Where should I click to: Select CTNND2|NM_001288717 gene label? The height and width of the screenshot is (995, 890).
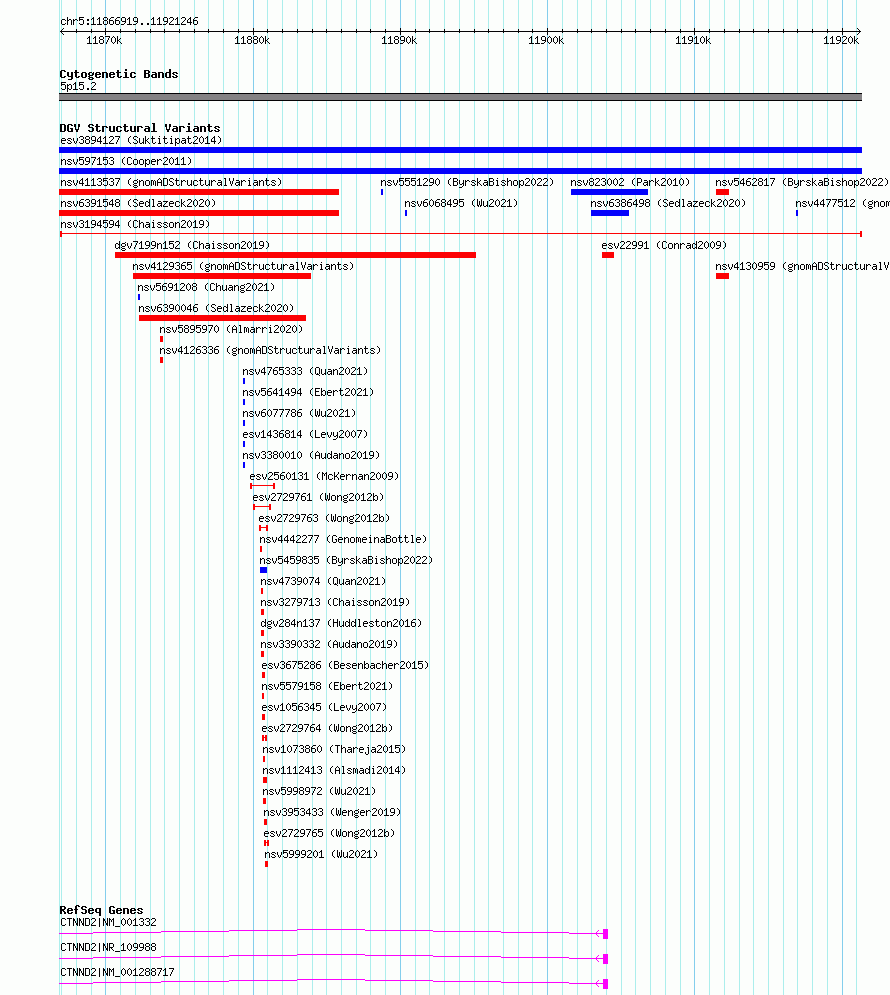(117, 972)
